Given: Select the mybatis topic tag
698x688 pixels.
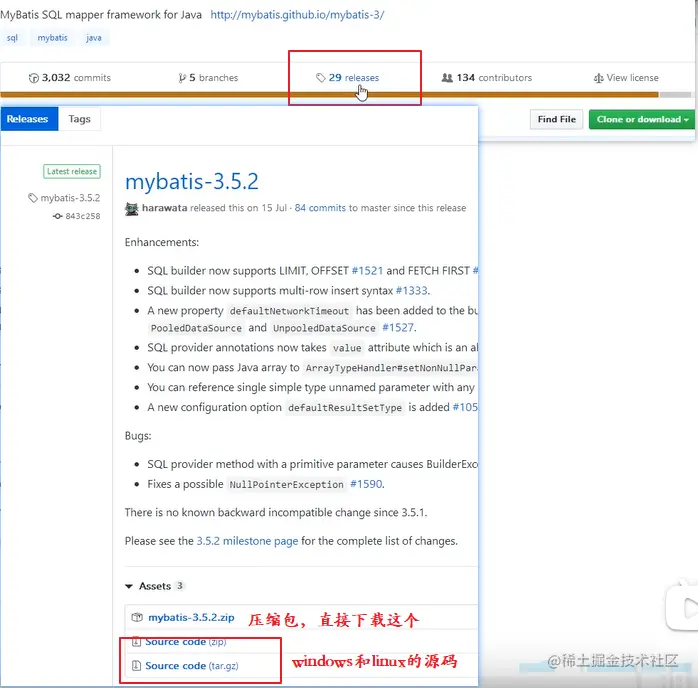Looking at the screenshot, I should [x=53, y=38].
